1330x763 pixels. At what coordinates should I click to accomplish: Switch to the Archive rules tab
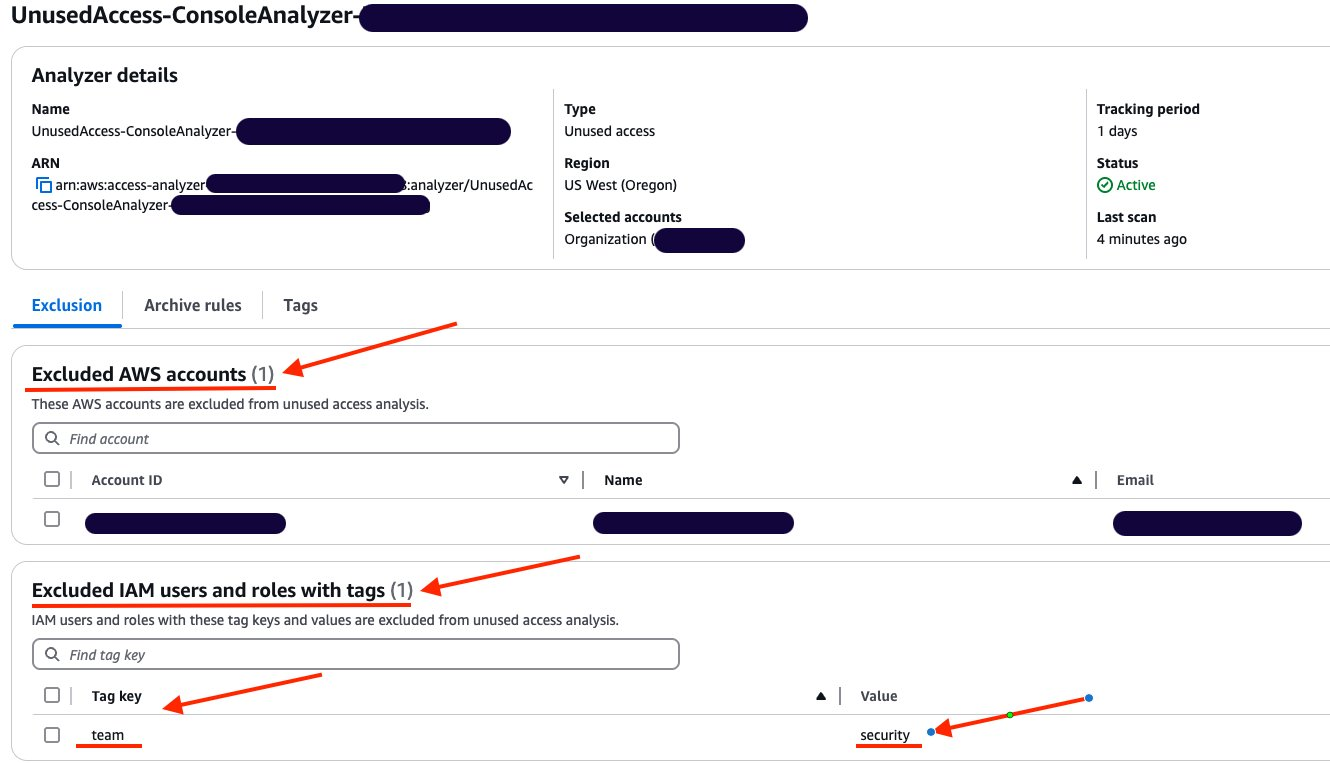click(192, 305)
